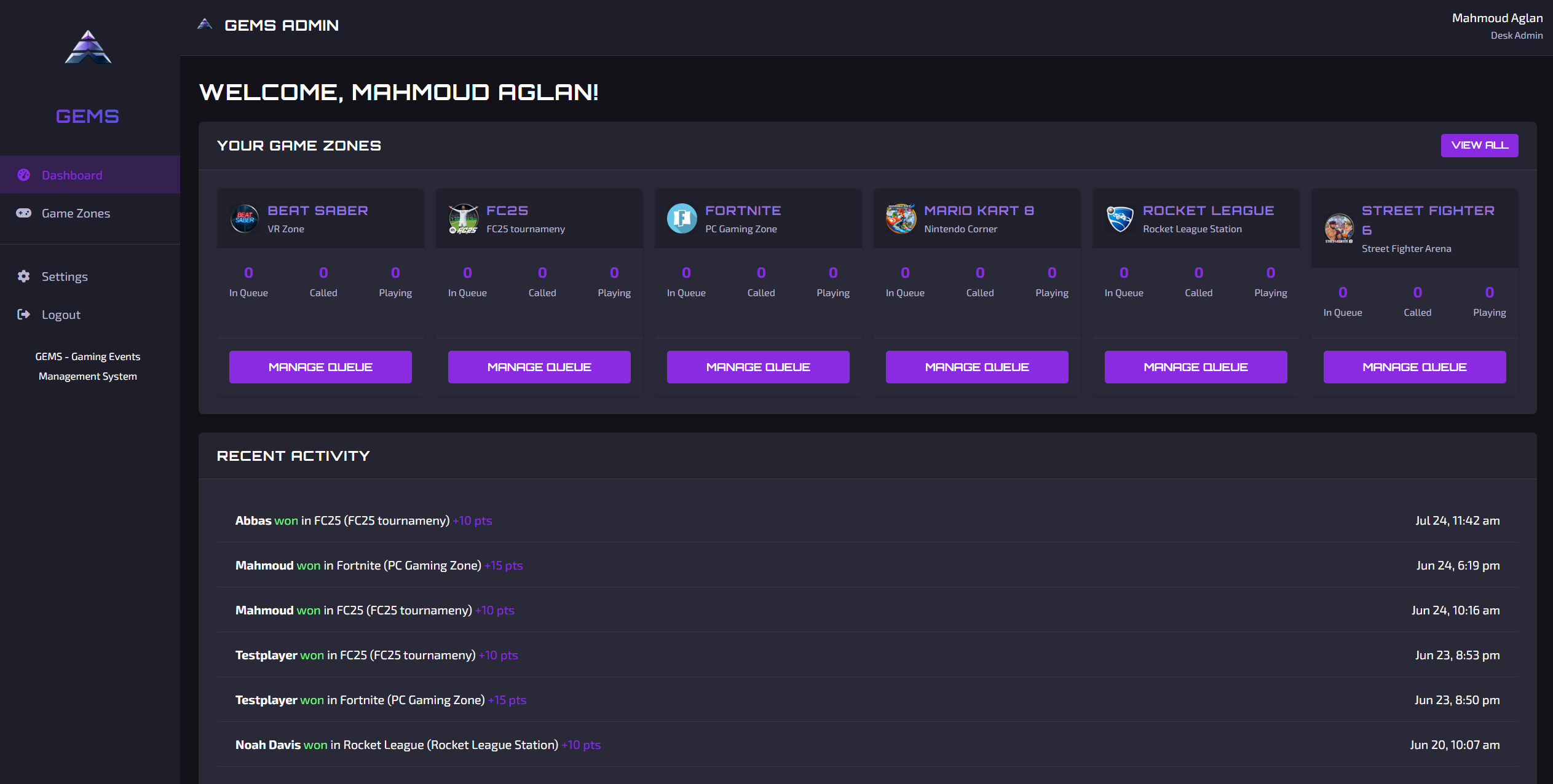
Task: Click the Beat Saber game zone icon
Action: (245, 219)
